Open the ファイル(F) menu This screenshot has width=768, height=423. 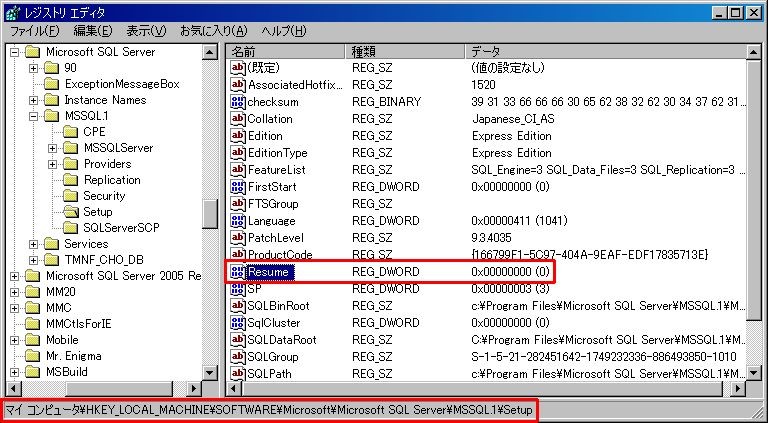tap(34, 31)
